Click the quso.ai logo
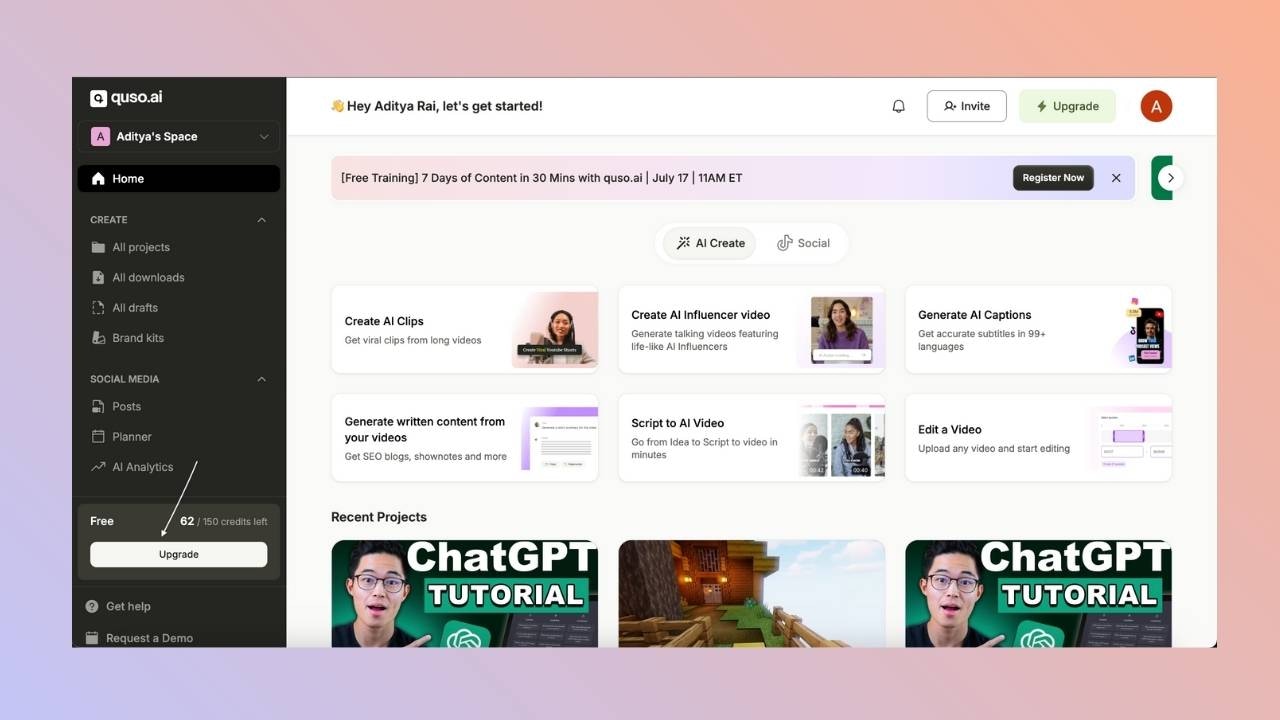1280x720 pixels. pyautogui.click(x=126, y=98)
